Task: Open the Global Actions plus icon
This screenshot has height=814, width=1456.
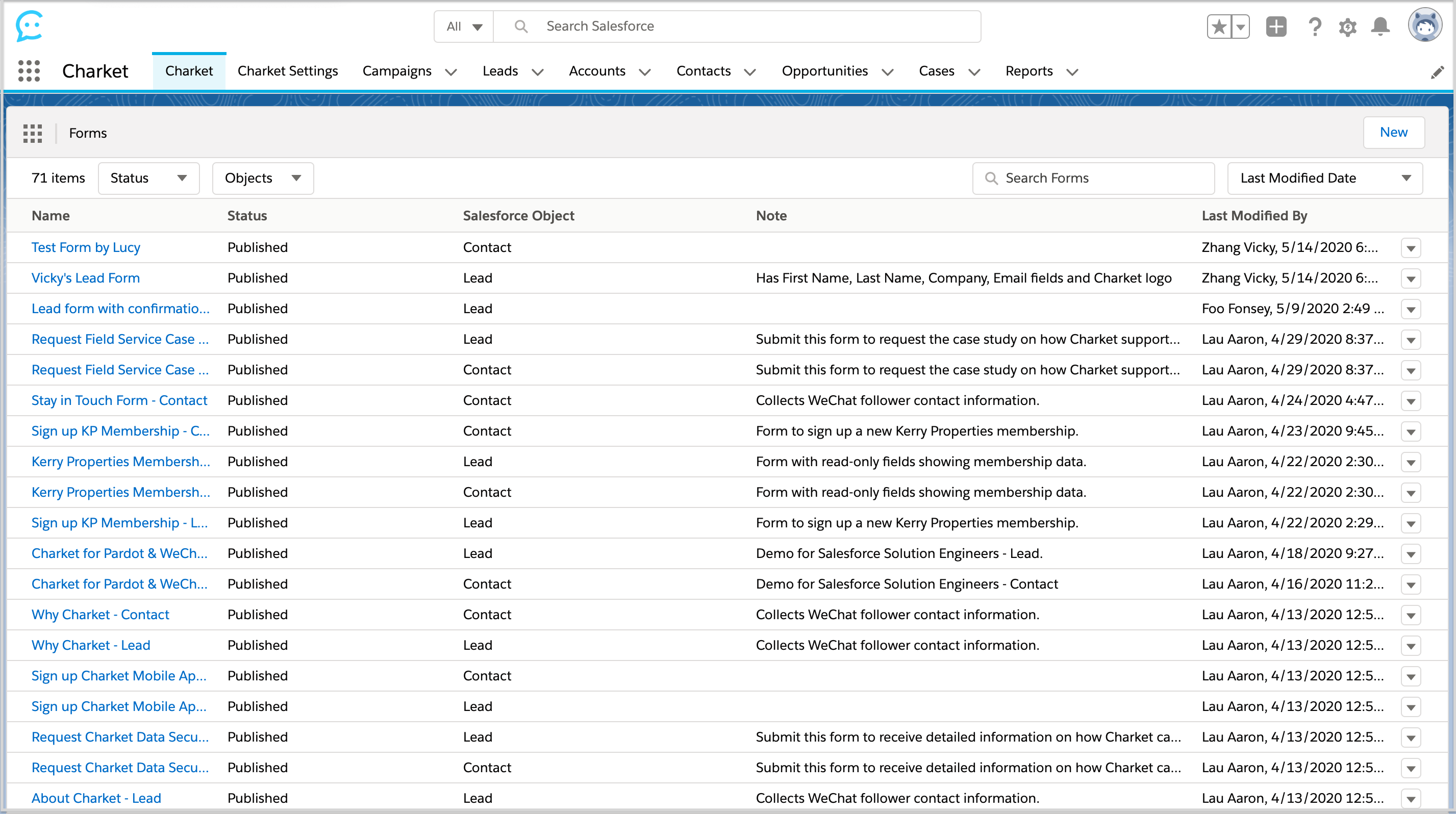Action: point(1276,27)
